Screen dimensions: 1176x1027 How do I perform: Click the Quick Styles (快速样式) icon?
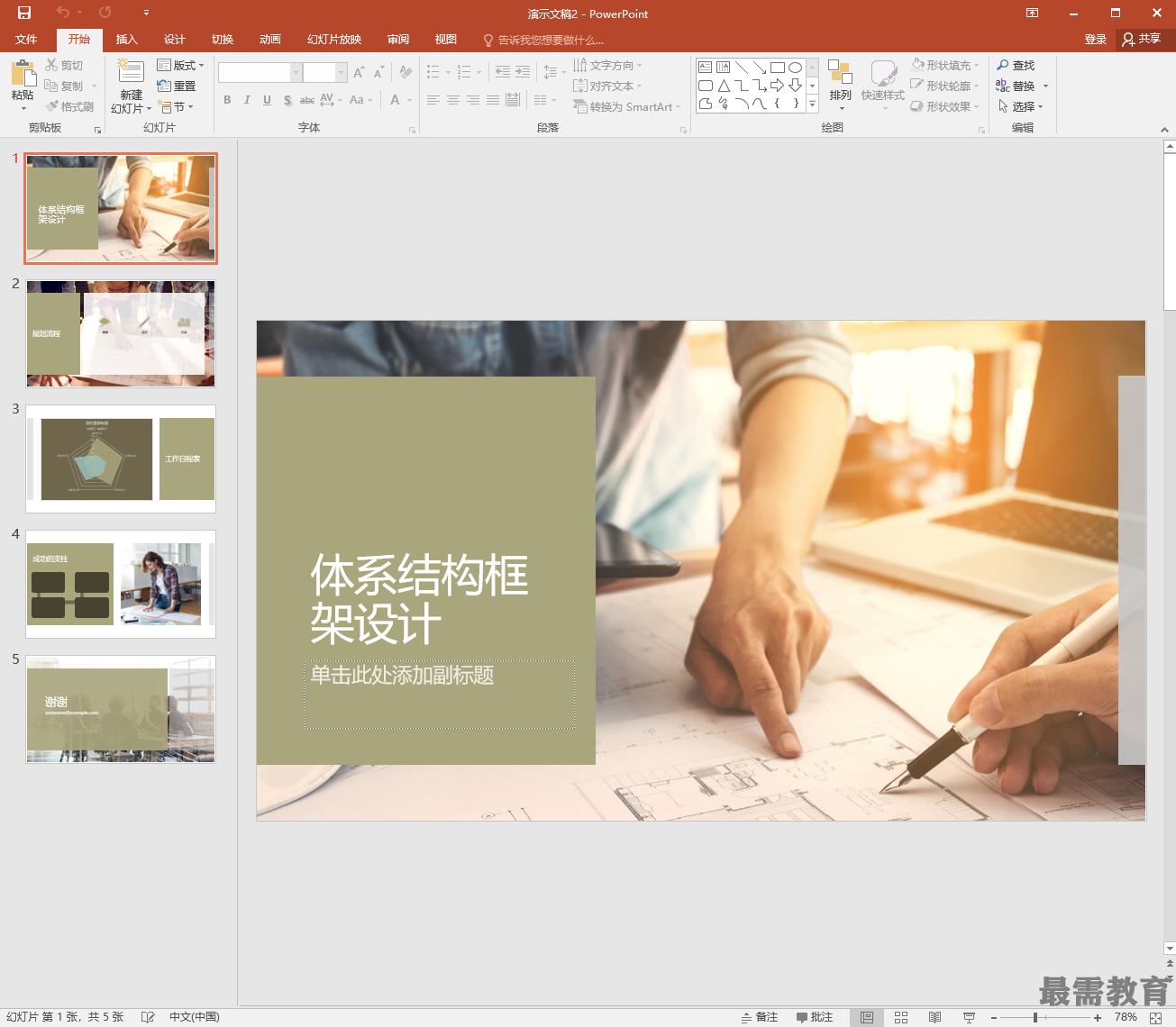click(x=883, y=73)
